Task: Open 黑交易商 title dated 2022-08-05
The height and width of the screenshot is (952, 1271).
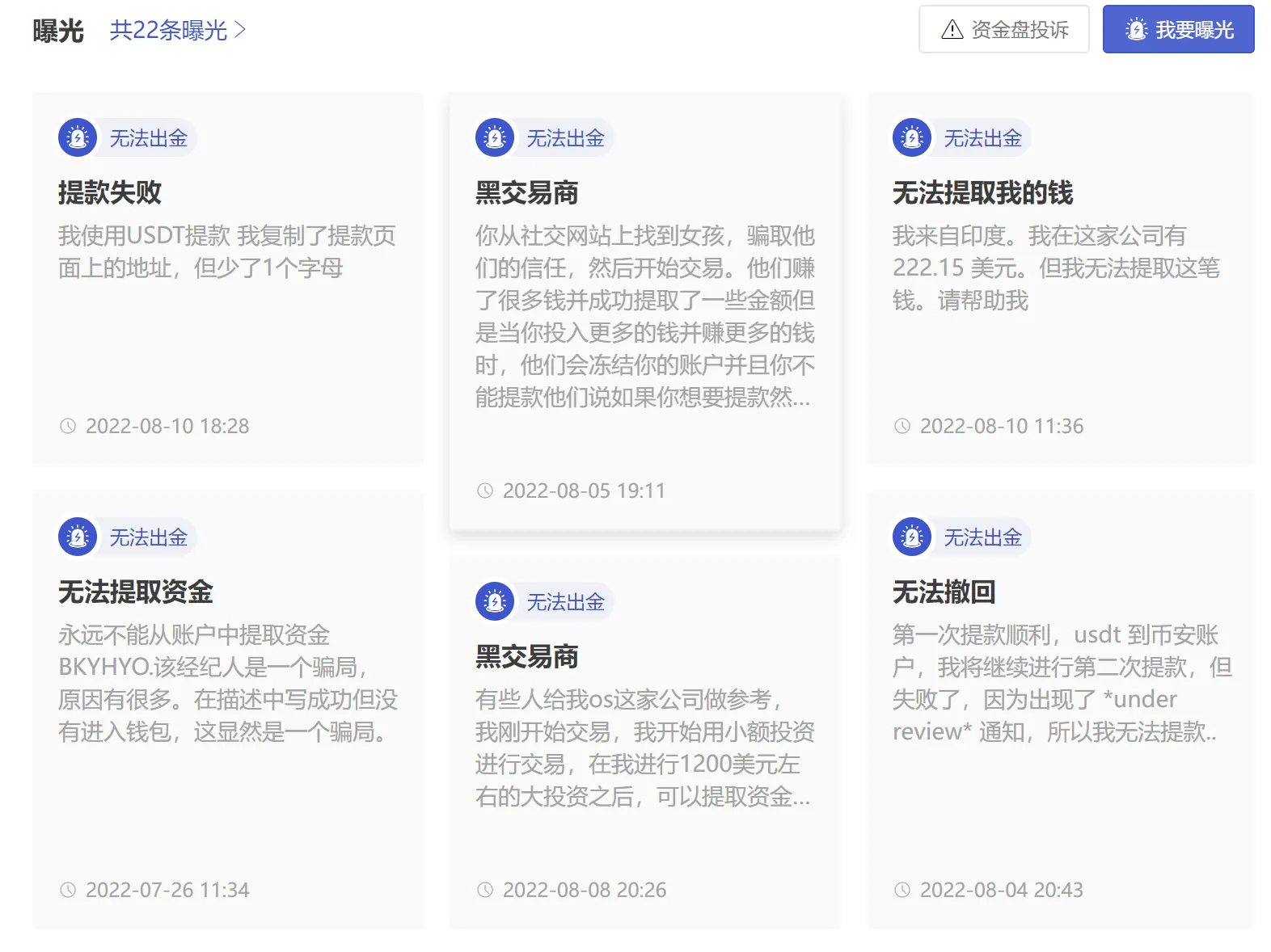Action: pyautogui.click(x=527, y=192)
